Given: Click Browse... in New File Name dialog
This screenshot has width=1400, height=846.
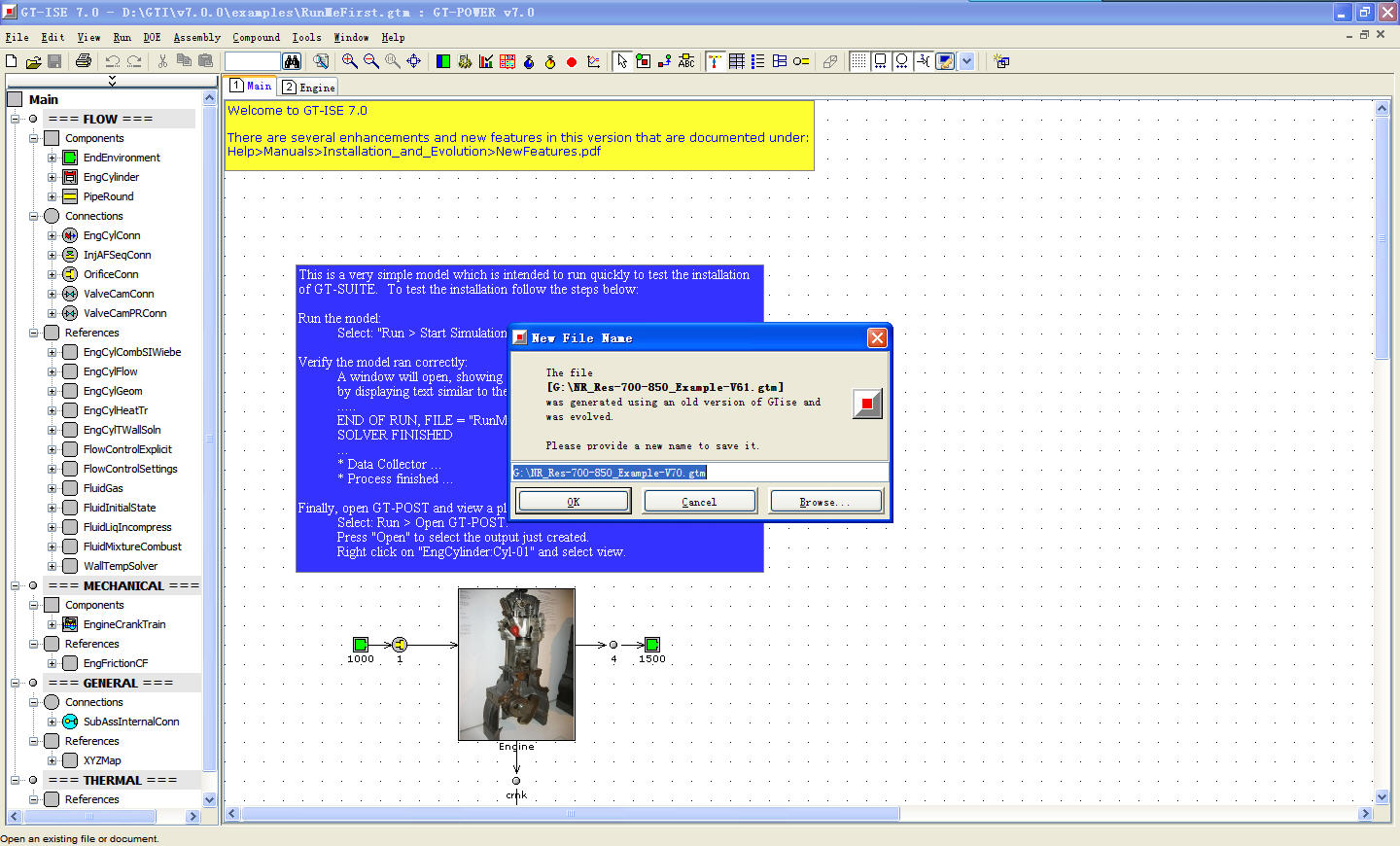Looking at the screenshot, I should pos(825,502).
